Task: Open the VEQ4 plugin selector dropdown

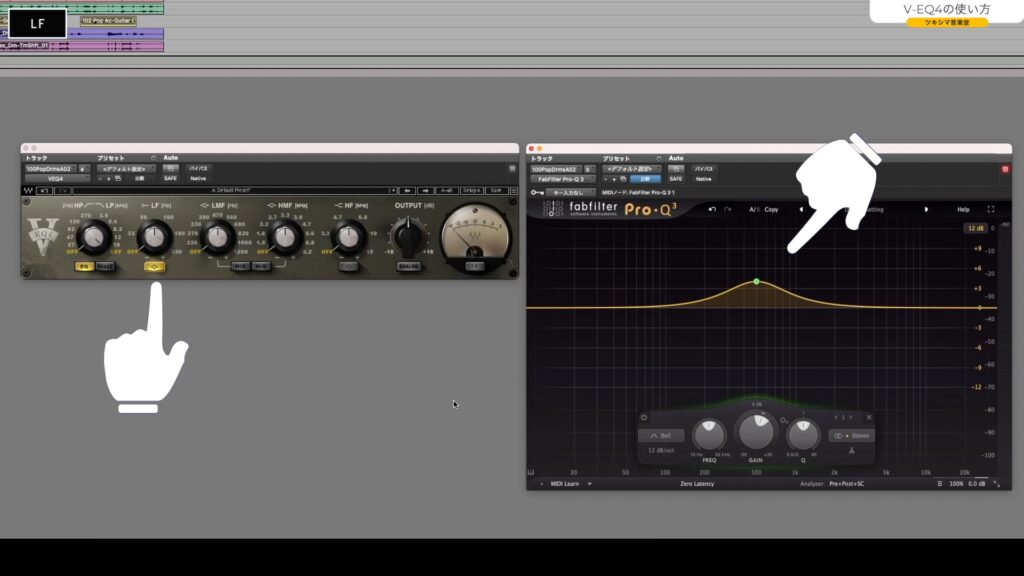Action: coord(57,178)
